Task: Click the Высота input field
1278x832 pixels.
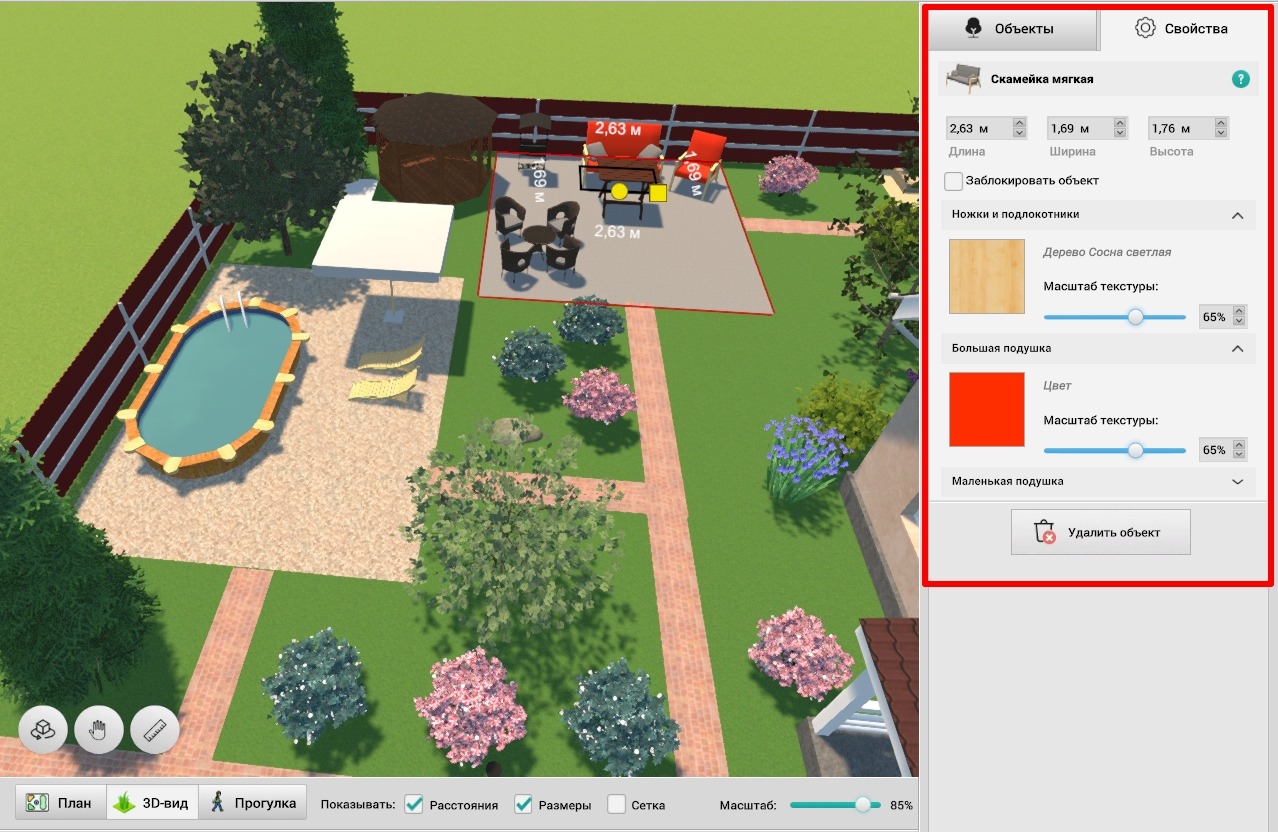Action: [1181, 128]
